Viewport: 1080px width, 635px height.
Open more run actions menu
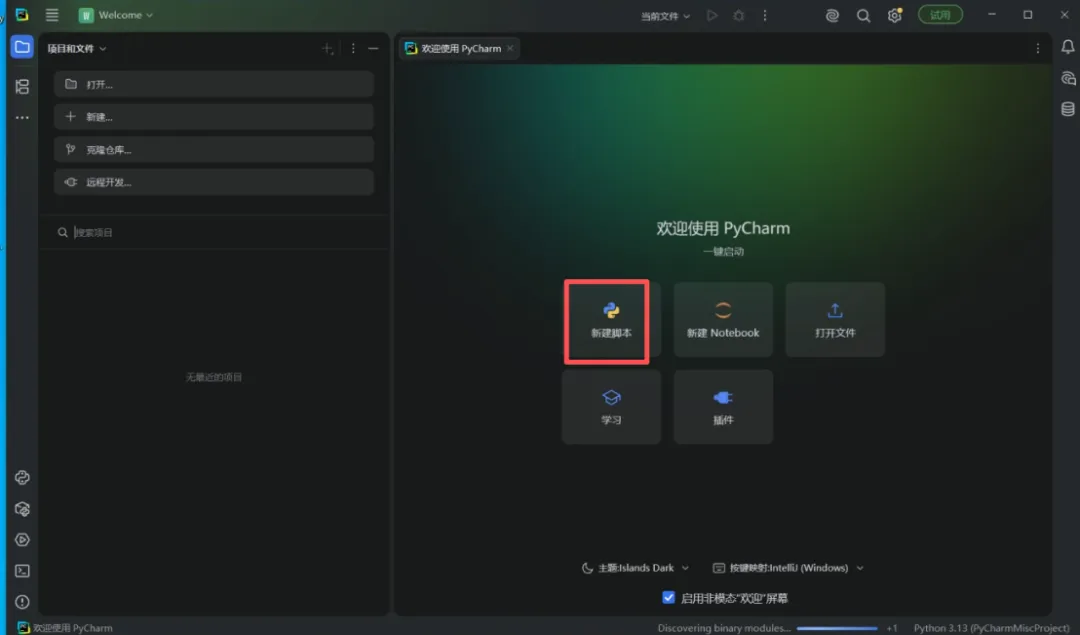point(765,15)
